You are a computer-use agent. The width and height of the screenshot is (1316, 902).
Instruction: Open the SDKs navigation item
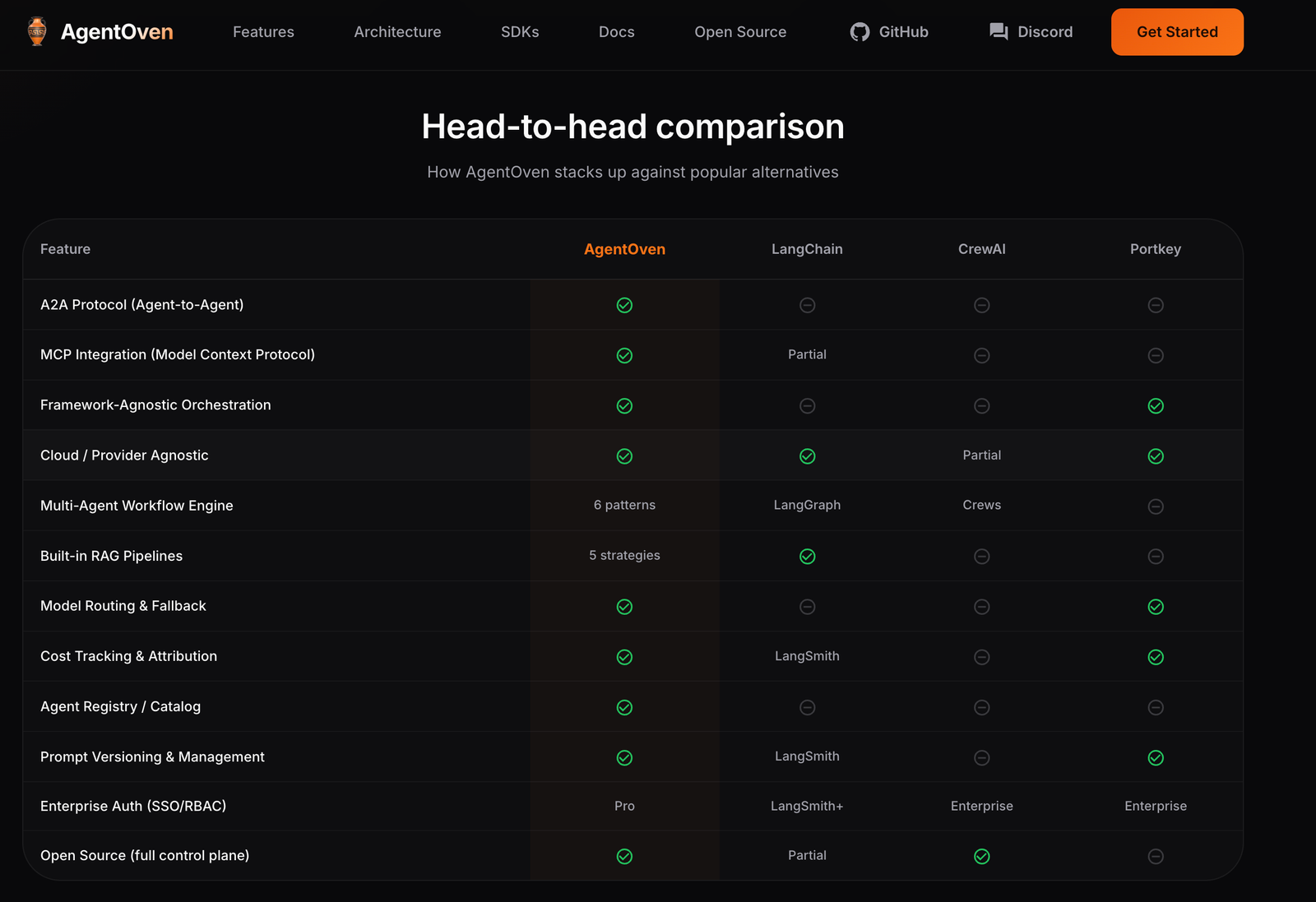[520, 32]
